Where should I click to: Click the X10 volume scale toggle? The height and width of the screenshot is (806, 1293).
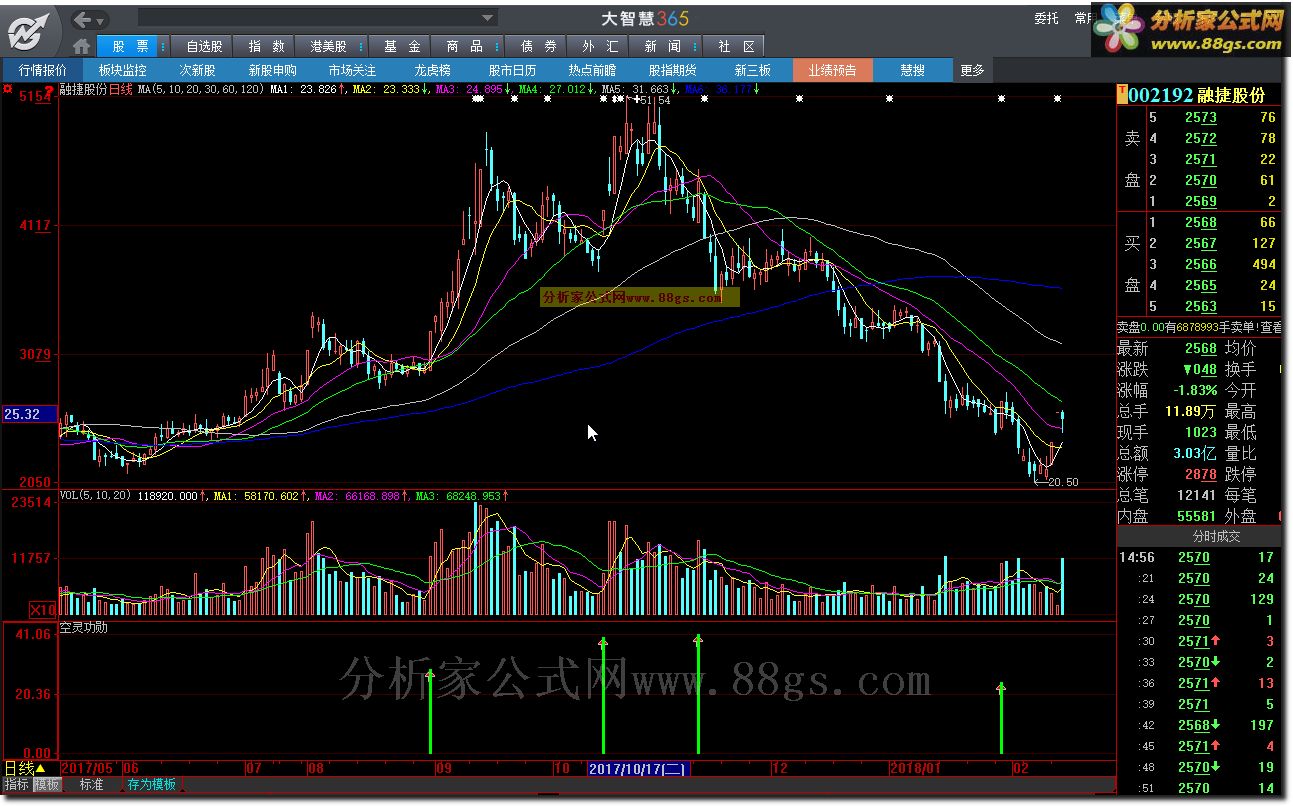click(42, 609)
